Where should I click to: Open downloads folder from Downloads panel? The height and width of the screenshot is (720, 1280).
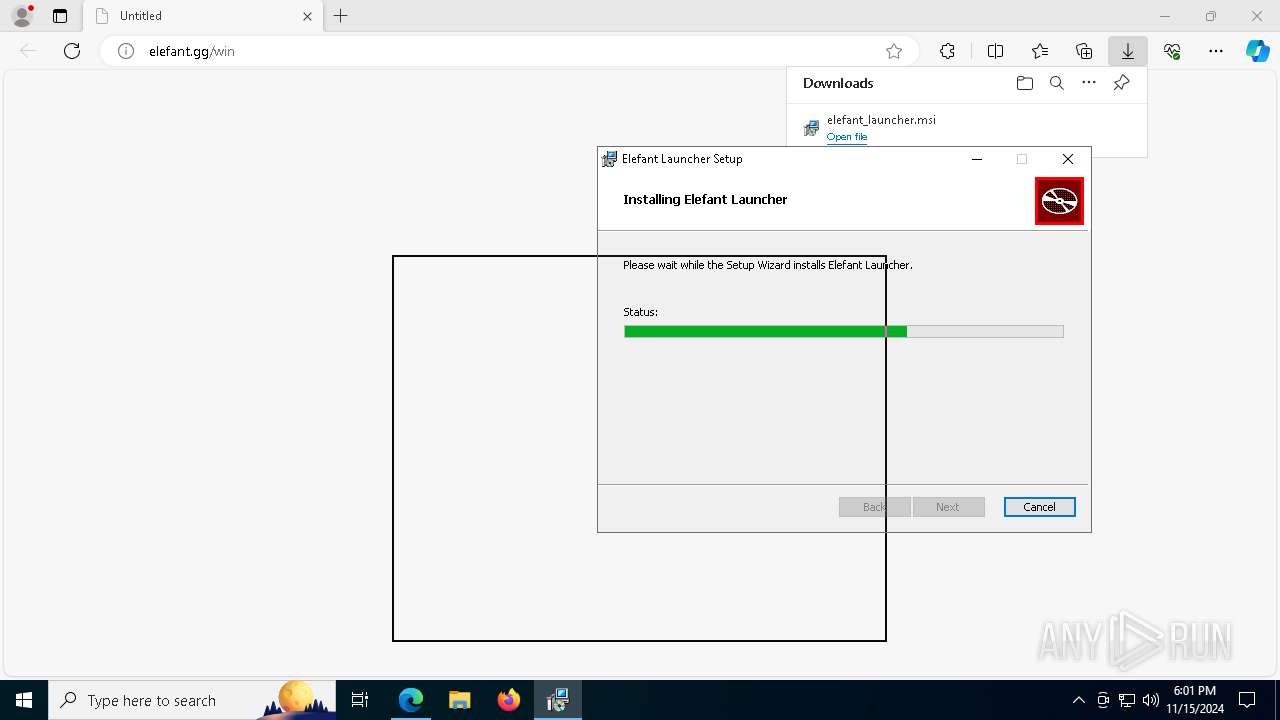coord(1025,83)
